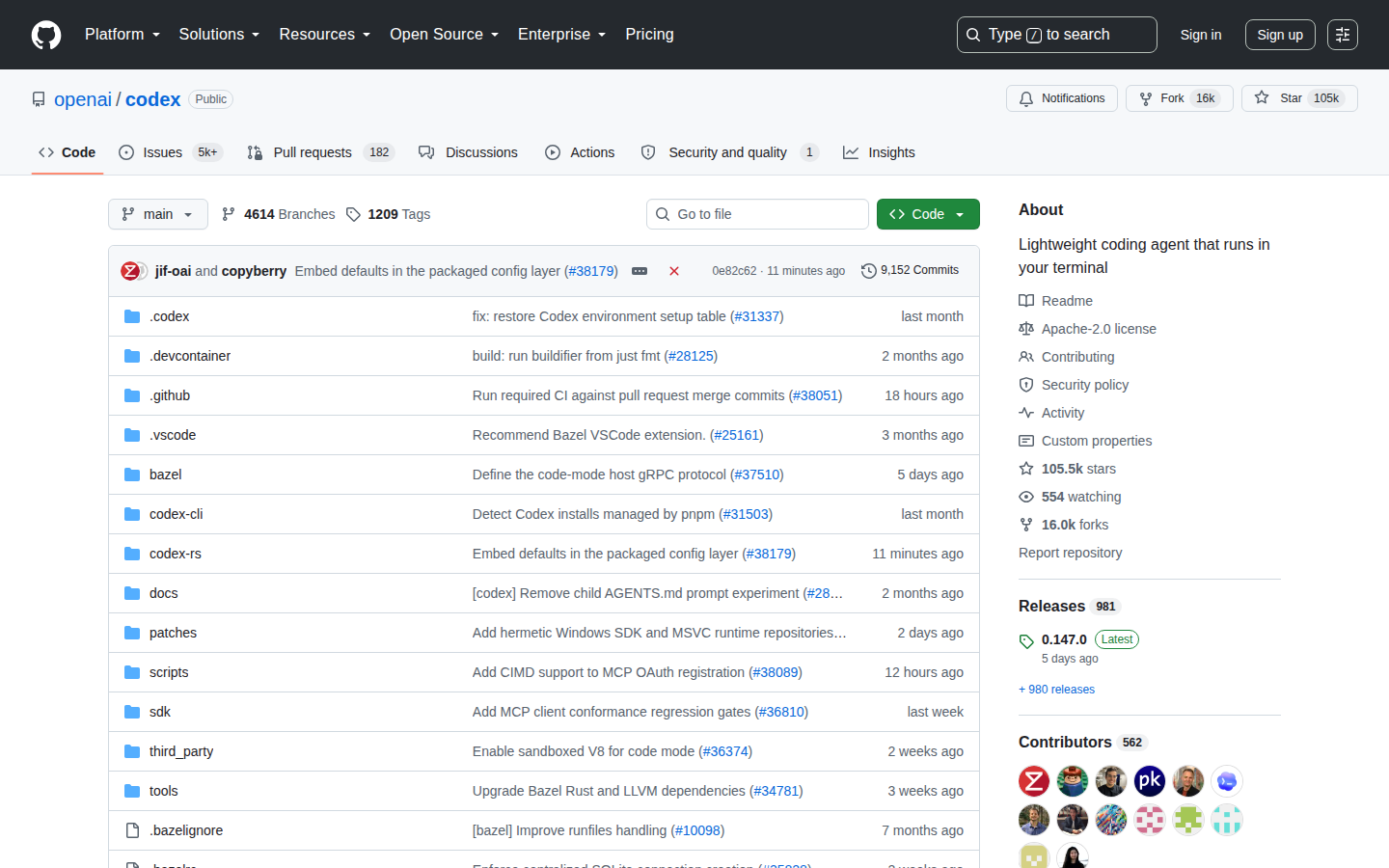View the Apache-2.0 license
The height and width of the screenshot is (868, 1389).
pos(1087,329)
